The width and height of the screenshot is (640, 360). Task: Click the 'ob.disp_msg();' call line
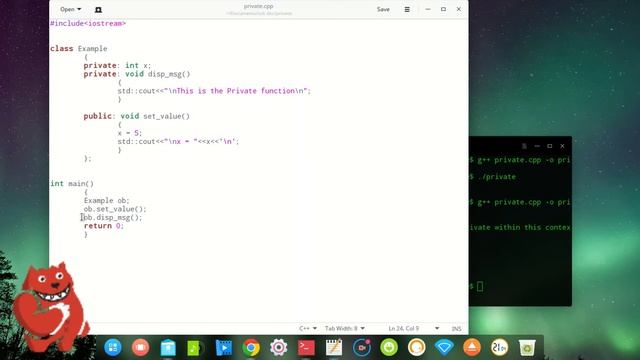[x=113, y=217]
